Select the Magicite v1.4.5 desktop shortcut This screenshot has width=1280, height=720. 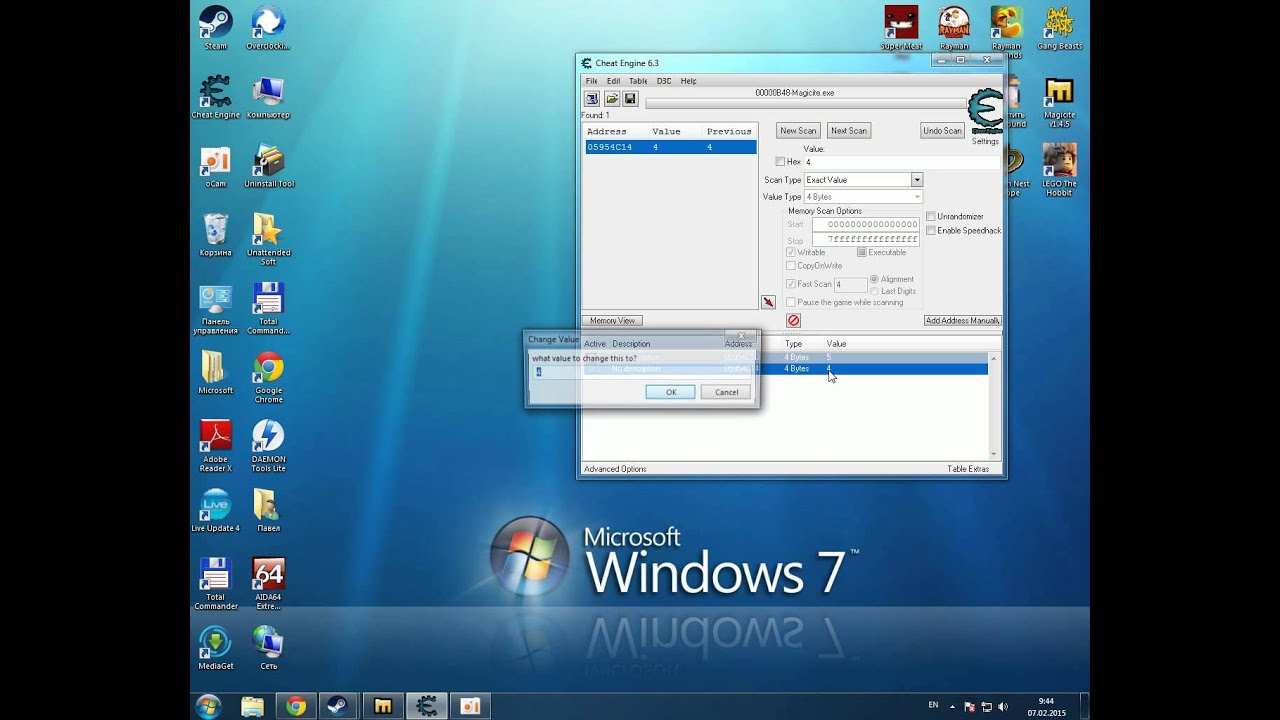pos(1059,102)
